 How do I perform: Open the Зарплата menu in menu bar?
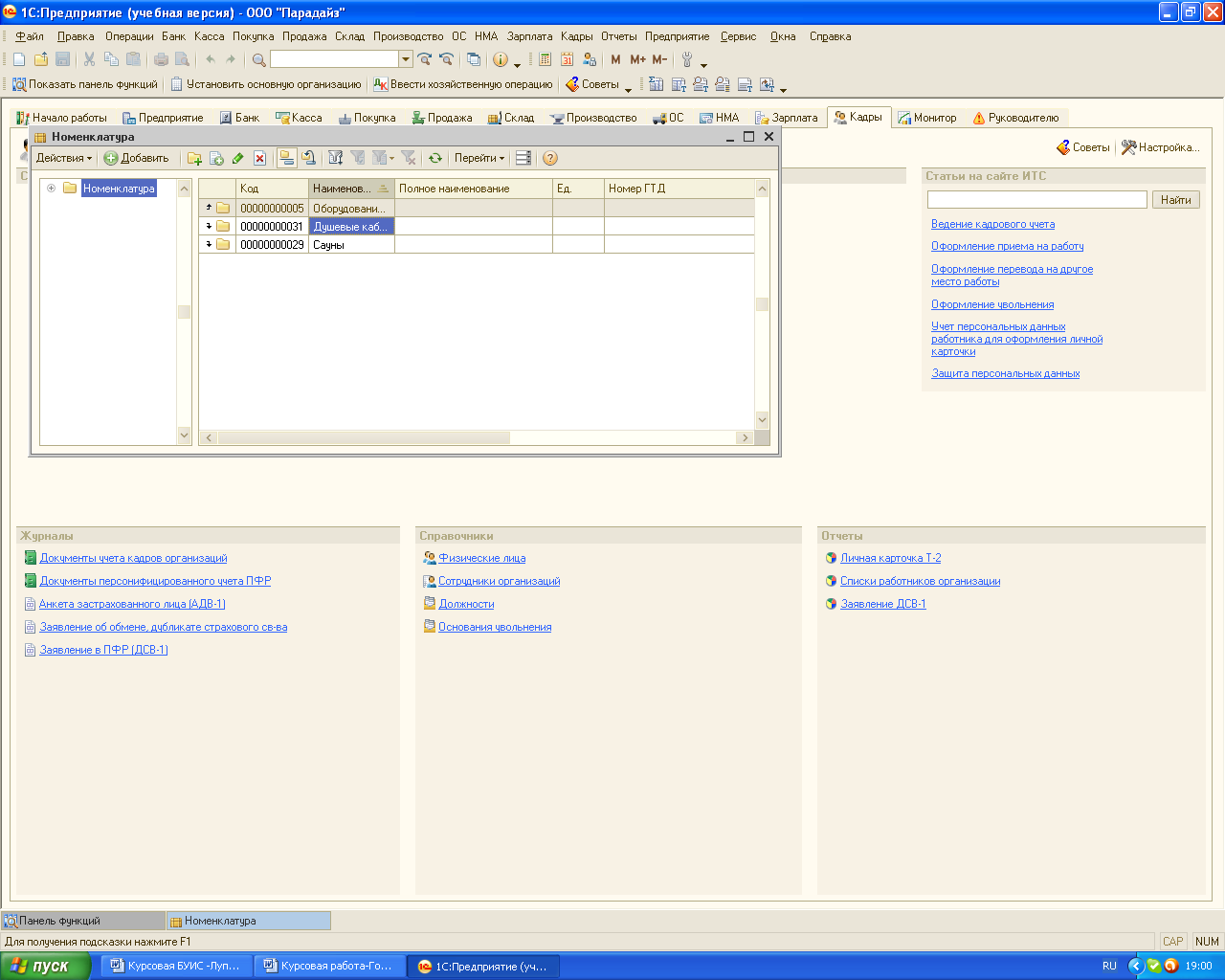click(x=529, y=36)
